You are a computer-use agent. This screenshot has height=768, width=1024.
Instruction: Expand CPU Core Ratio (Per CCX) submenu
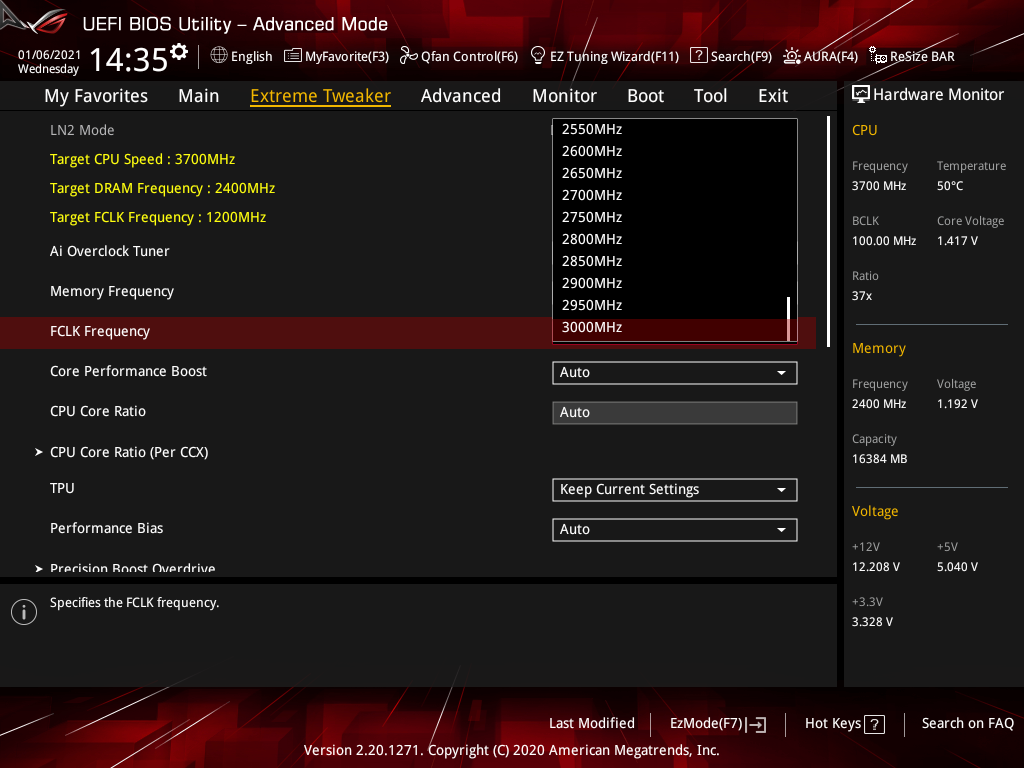click(x=129, y=452)
